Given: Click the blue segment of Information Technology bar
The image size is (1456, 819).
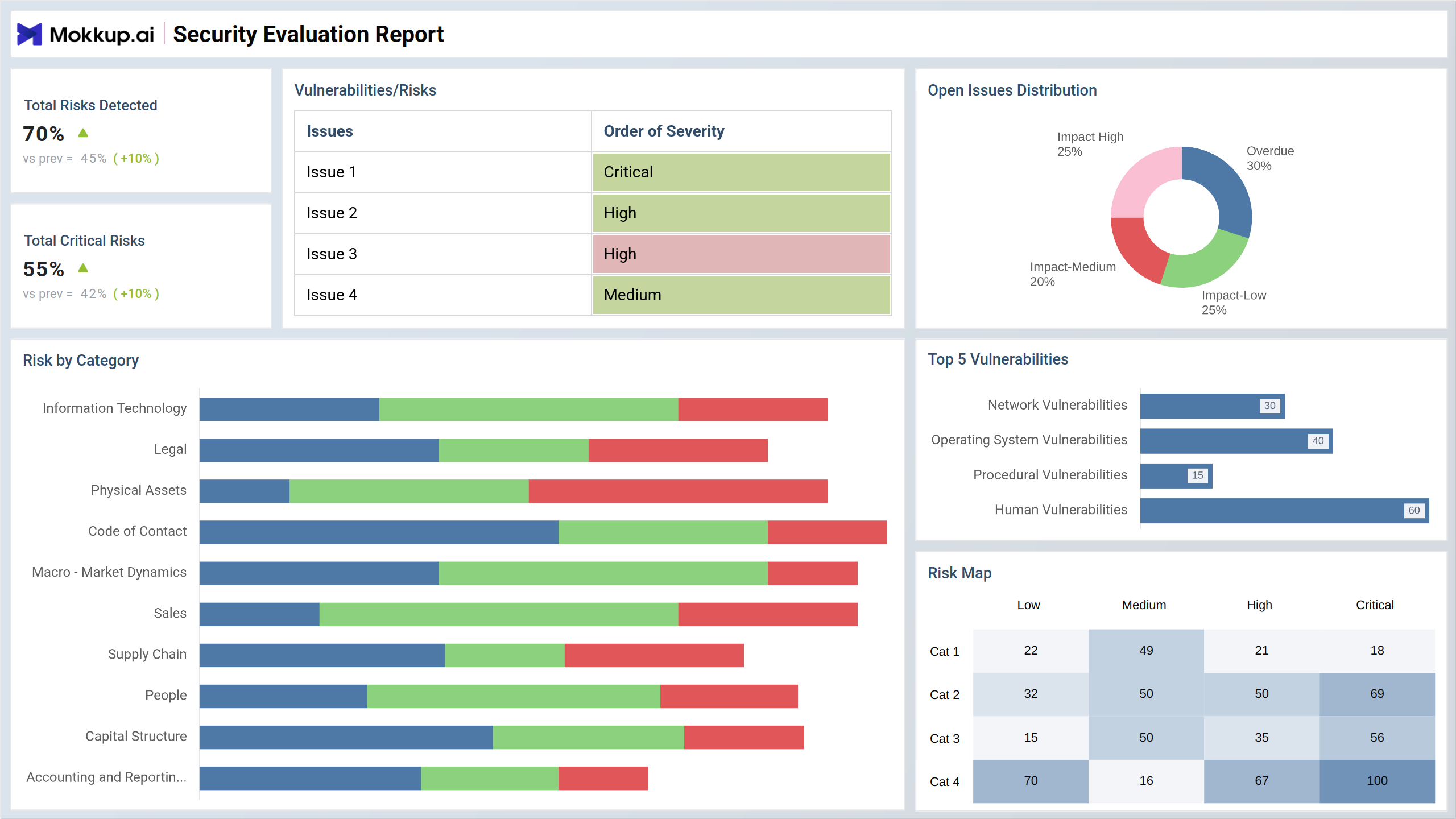Looking at the screenshot, I should 289,409.
